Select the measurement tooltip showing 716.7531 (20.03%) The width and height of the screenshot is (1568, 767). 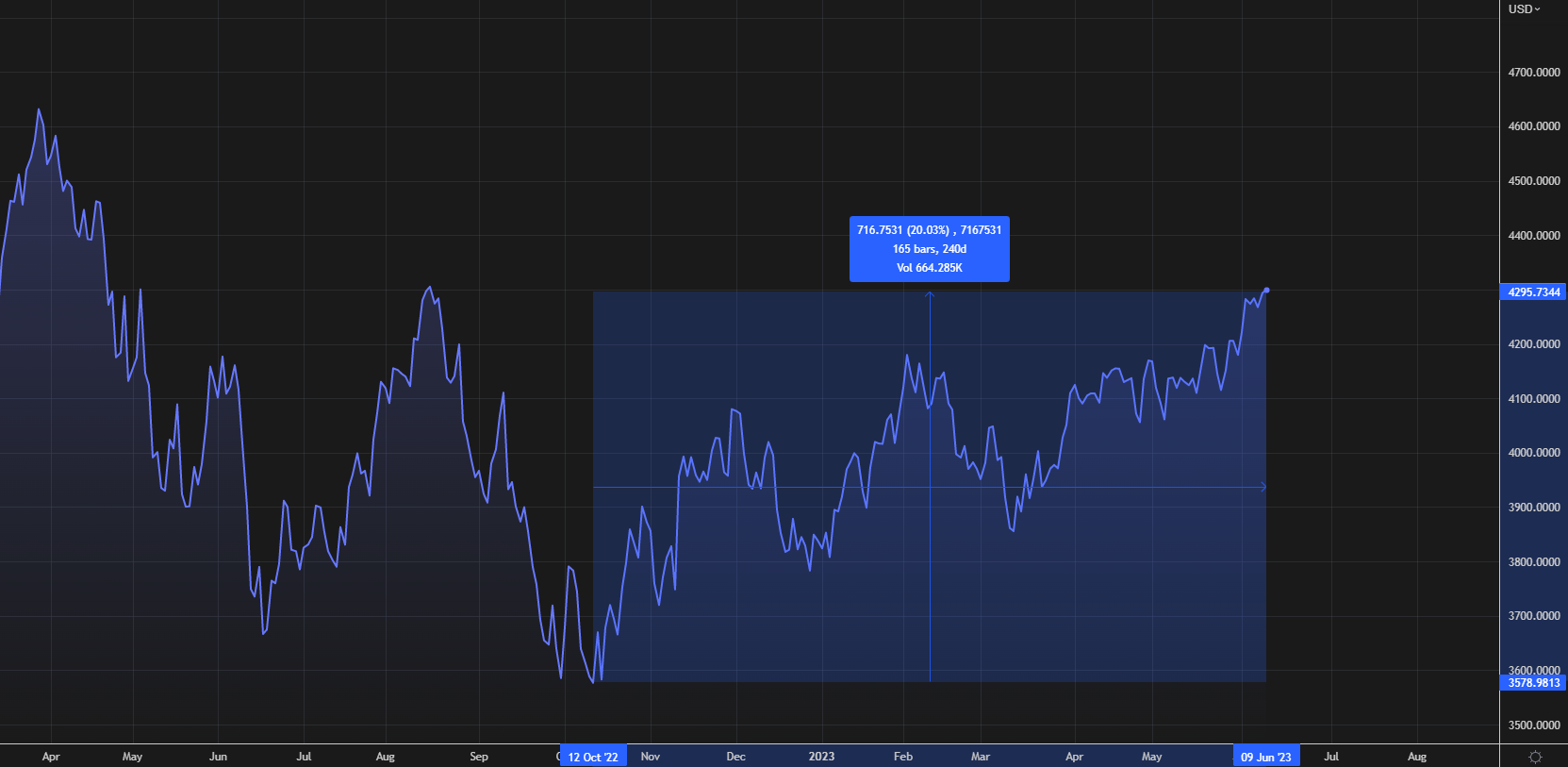930,249
